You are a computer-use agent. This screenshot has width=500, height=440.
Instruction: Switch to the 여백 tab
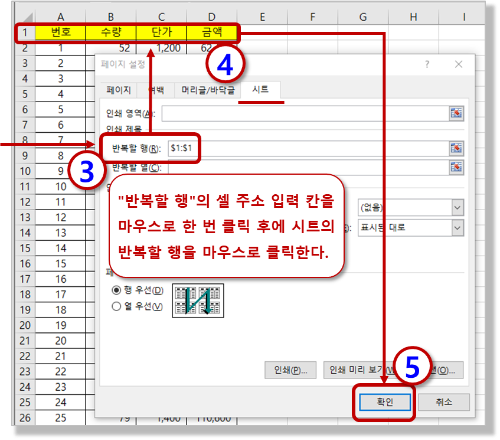[156, 90]
